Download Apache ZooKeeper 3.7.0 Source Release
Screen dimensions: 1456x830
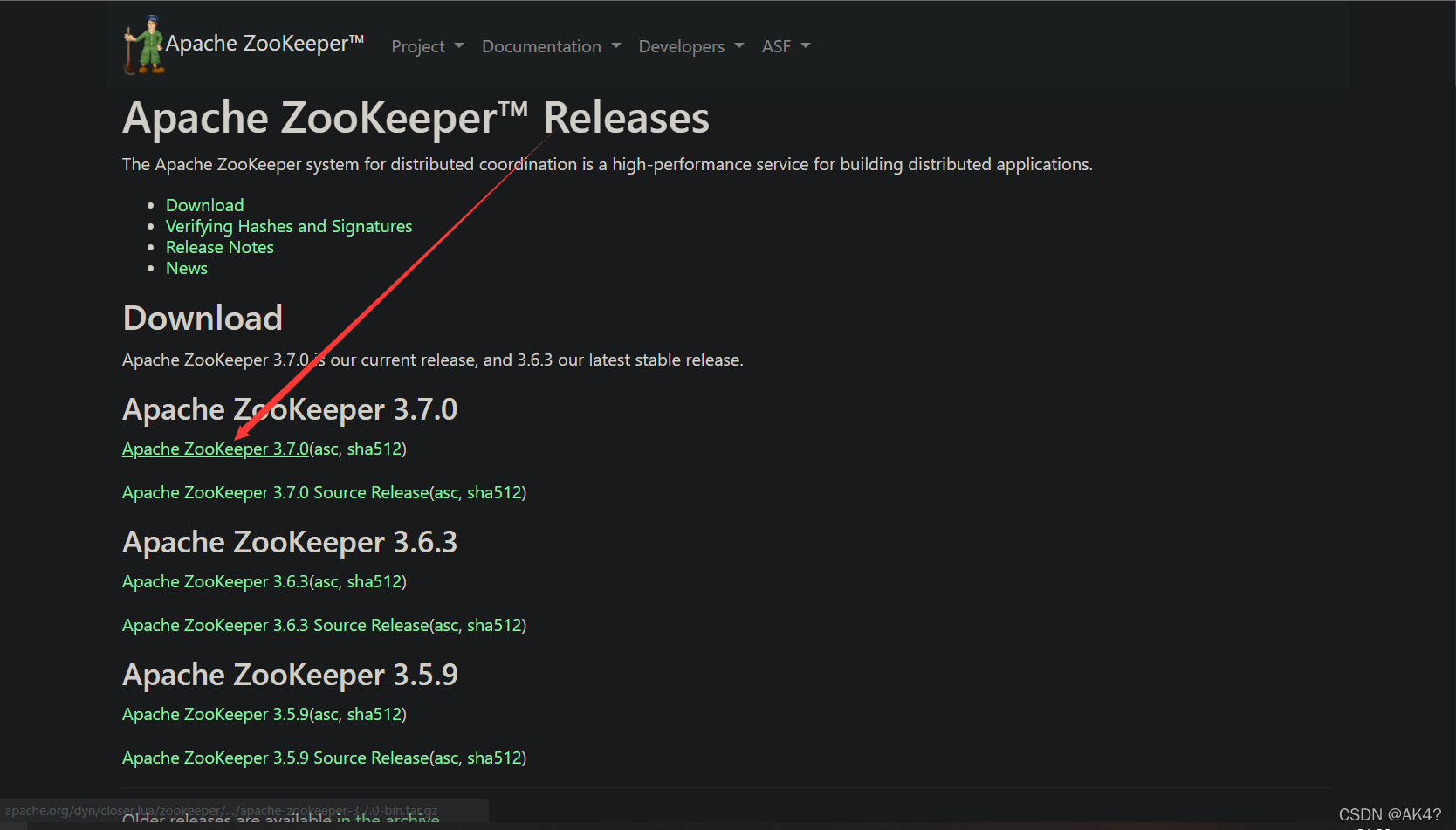(276, 492)
